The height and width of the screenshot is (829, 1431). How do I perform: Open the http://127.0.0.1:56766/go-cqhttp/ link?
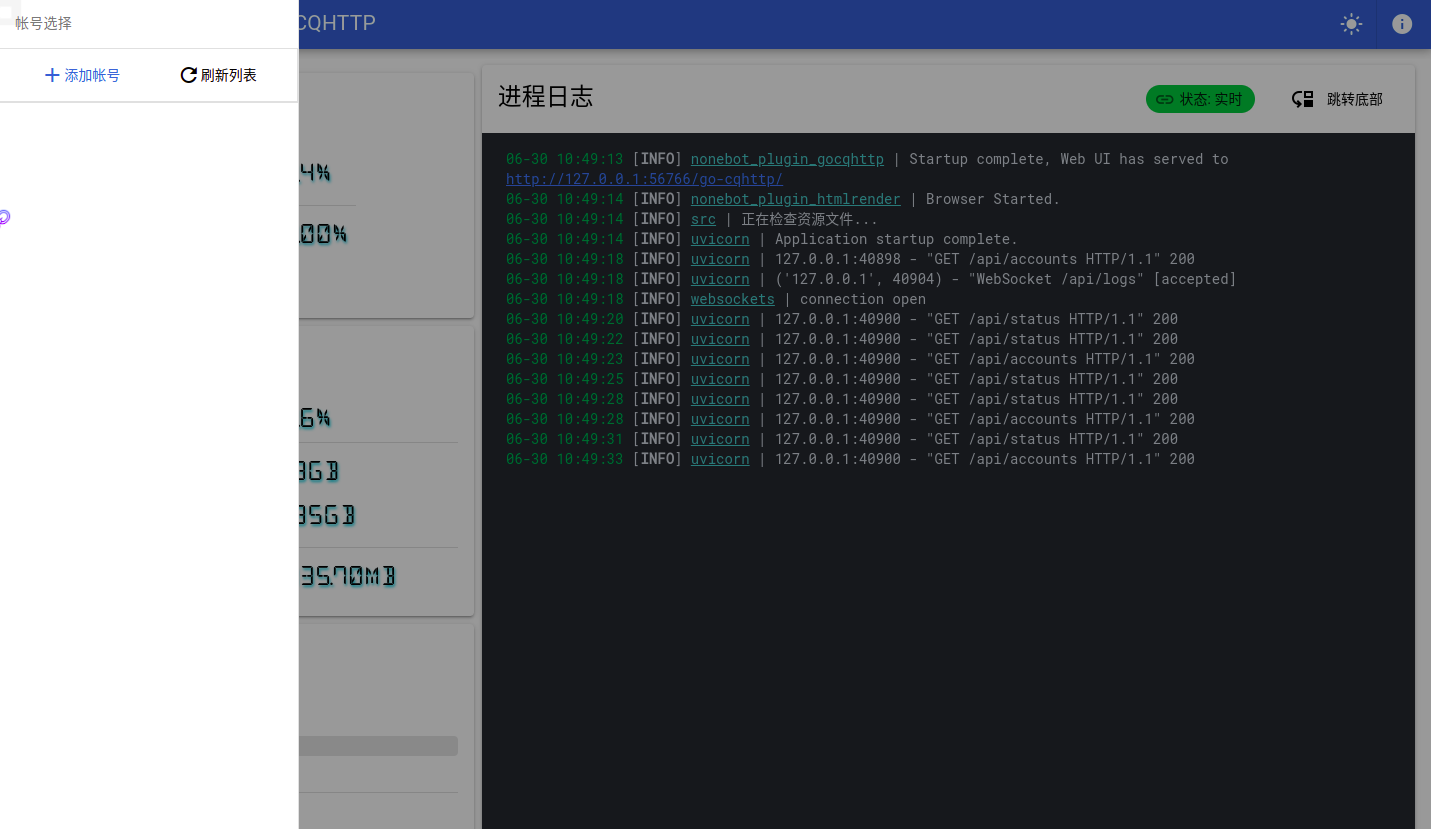tap(644, 179)
